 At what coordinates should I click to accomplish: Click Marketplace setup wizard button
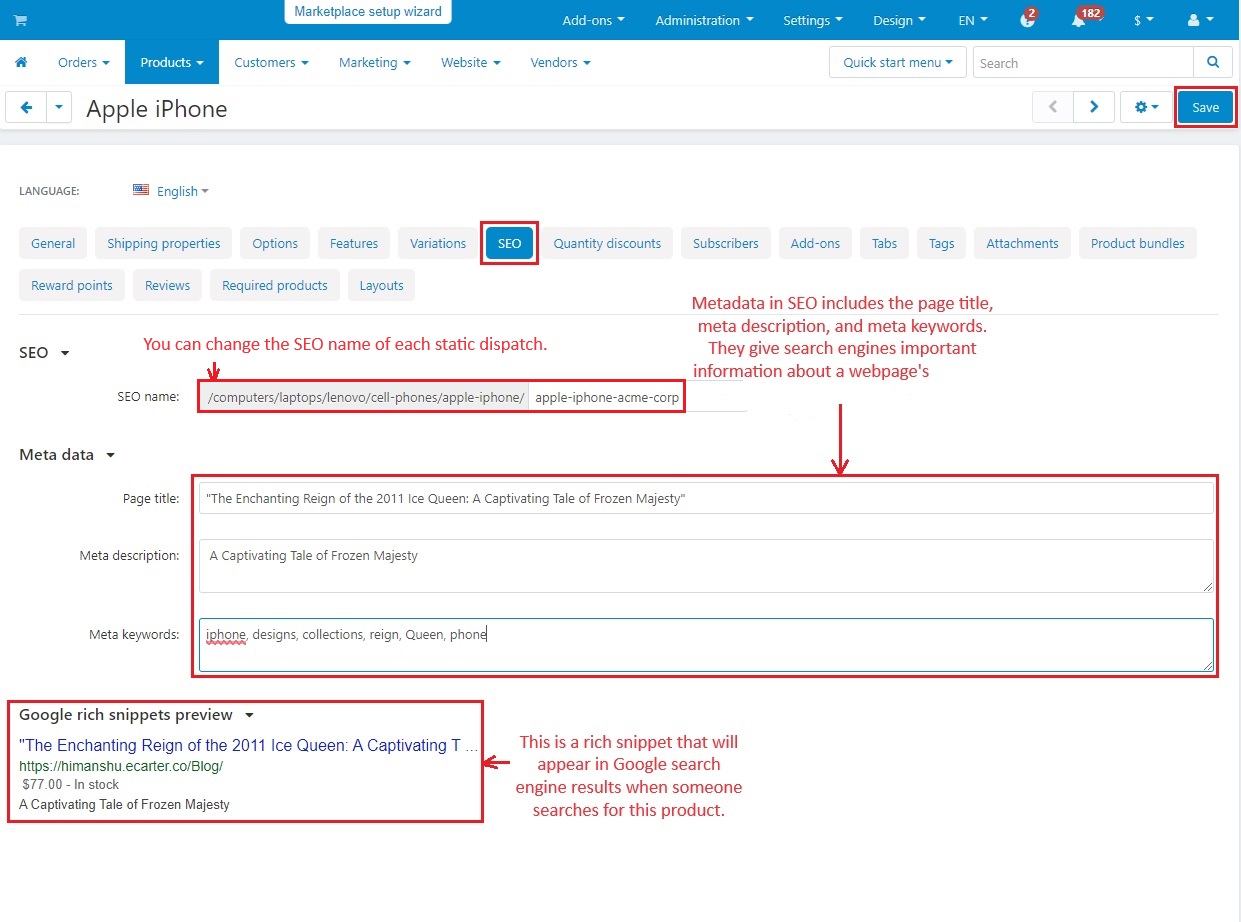tap(368, 12)
